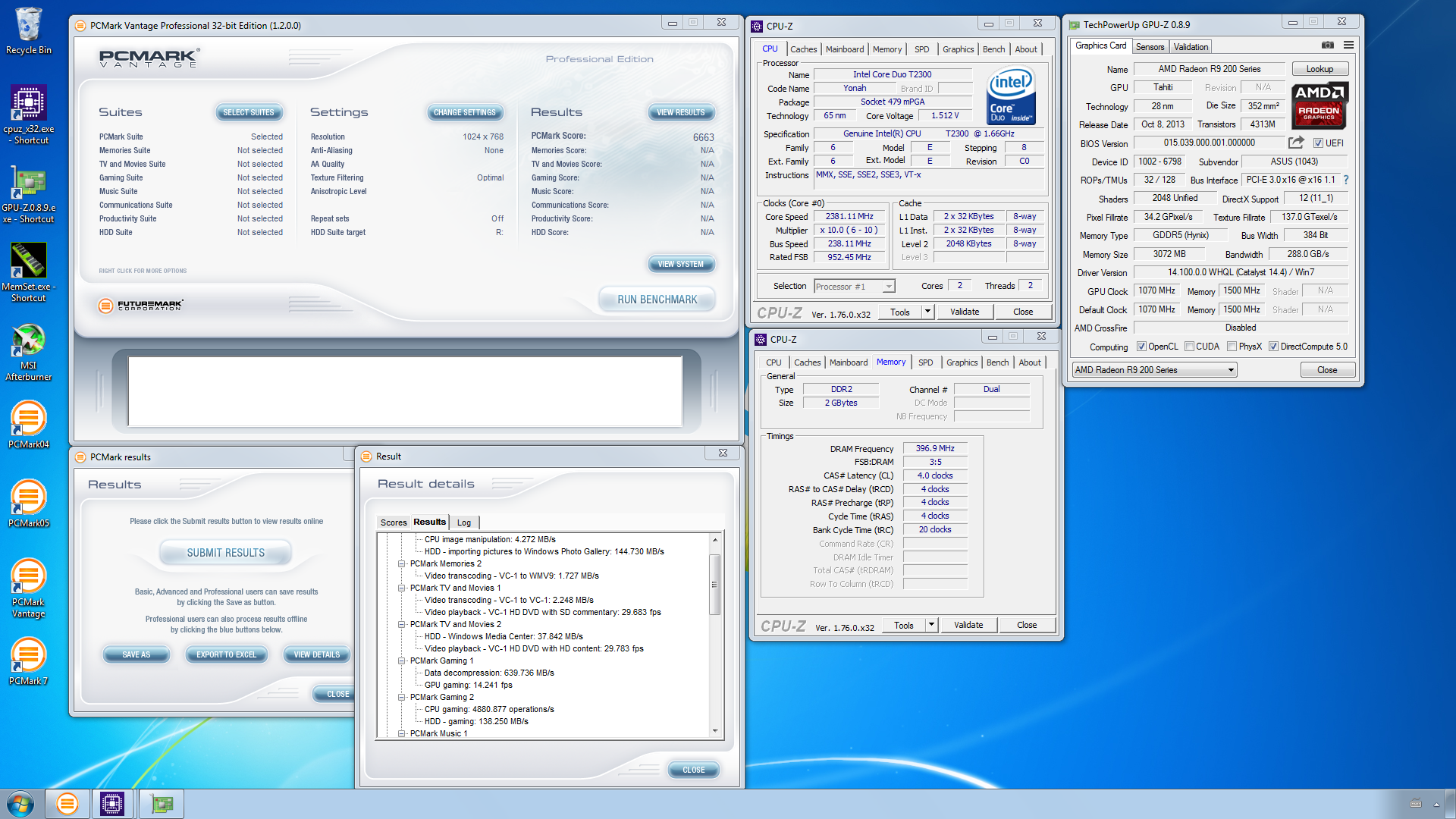Open GPU-Z.0.8.9.exe shortcut on desktop
The image size is (1456, 819).
pyautogui.click(x=29, y=194)
